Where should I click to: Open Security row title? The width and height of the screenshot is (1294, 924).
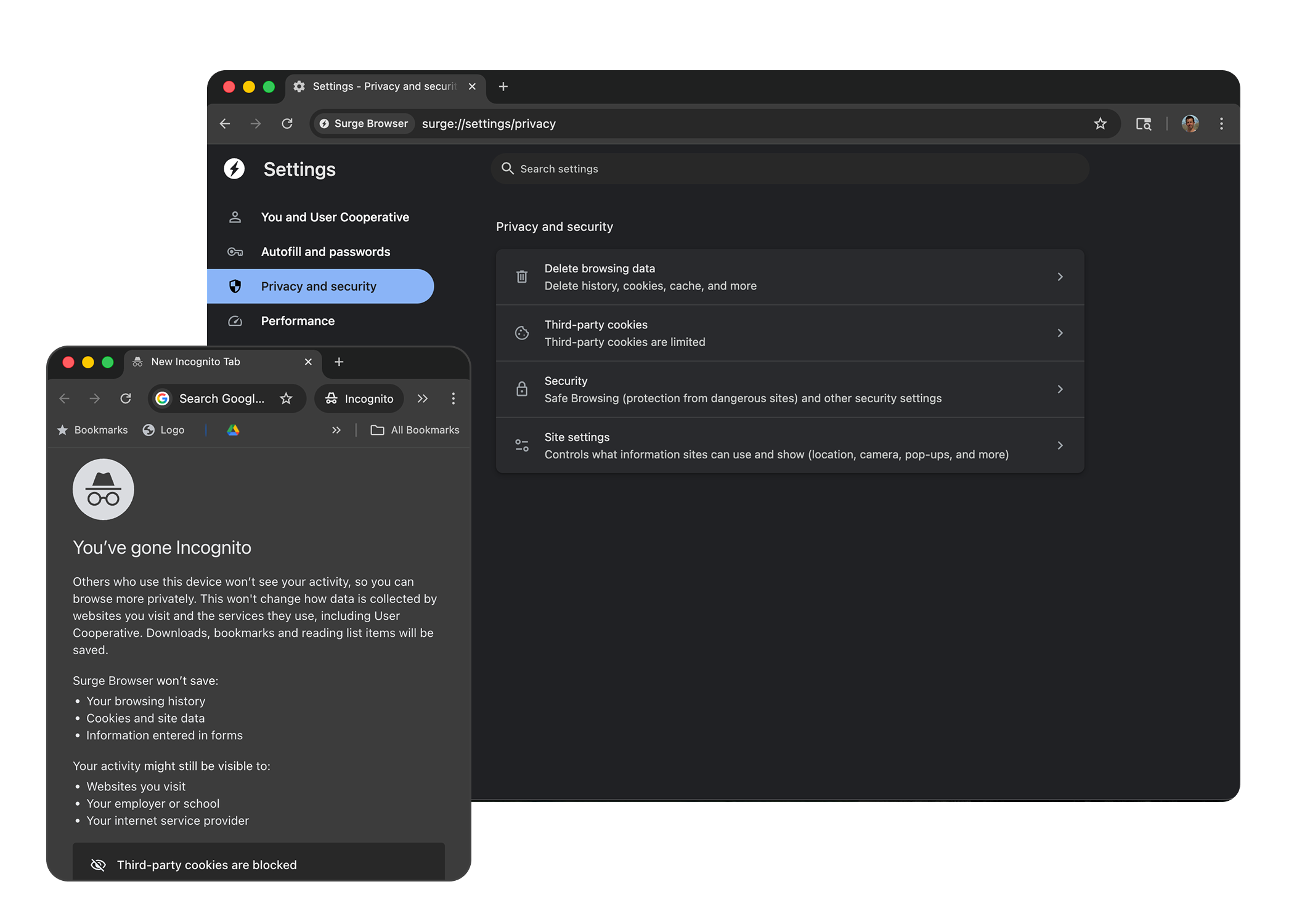pos(566,381)
